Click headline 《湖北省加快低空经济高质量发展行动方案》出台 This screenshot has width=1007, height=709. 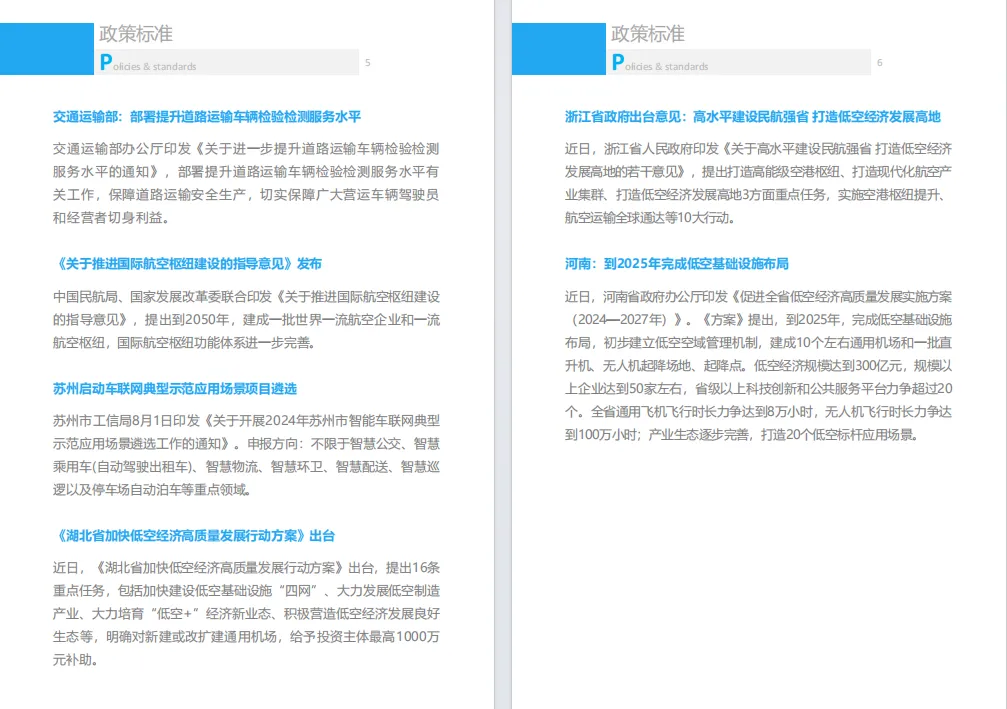click(194, 536)
